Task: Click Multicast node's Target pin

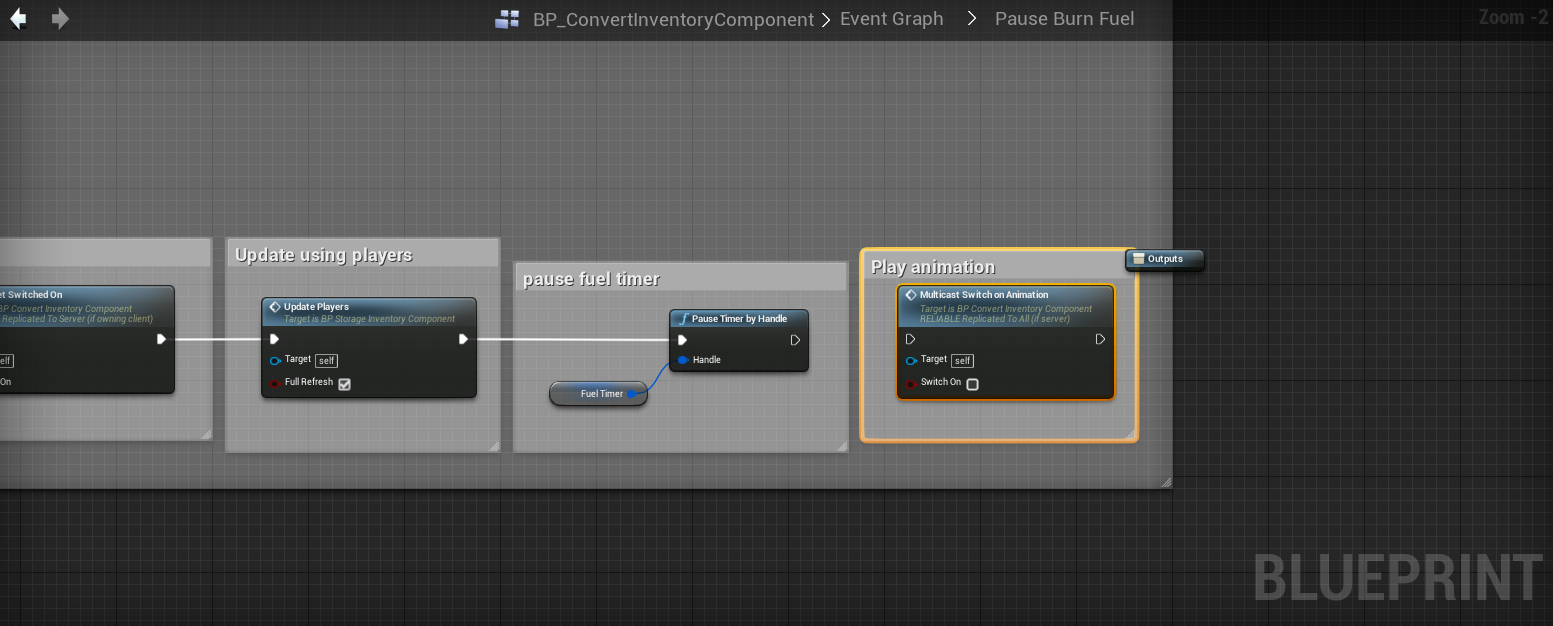Action: (x=910, y=360)
